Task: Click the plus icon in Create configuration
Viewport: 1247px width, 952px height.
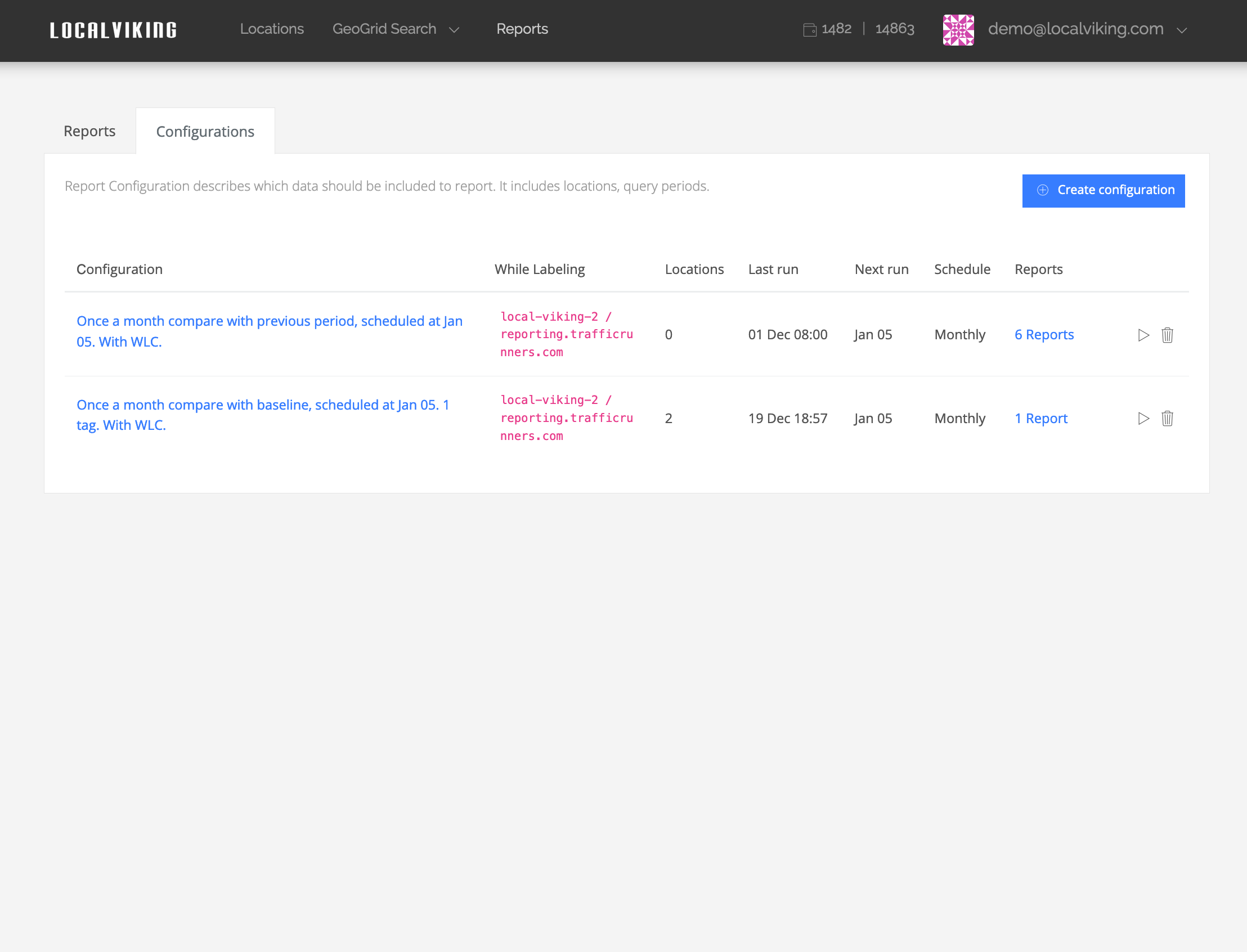Action: point(1042,190)
